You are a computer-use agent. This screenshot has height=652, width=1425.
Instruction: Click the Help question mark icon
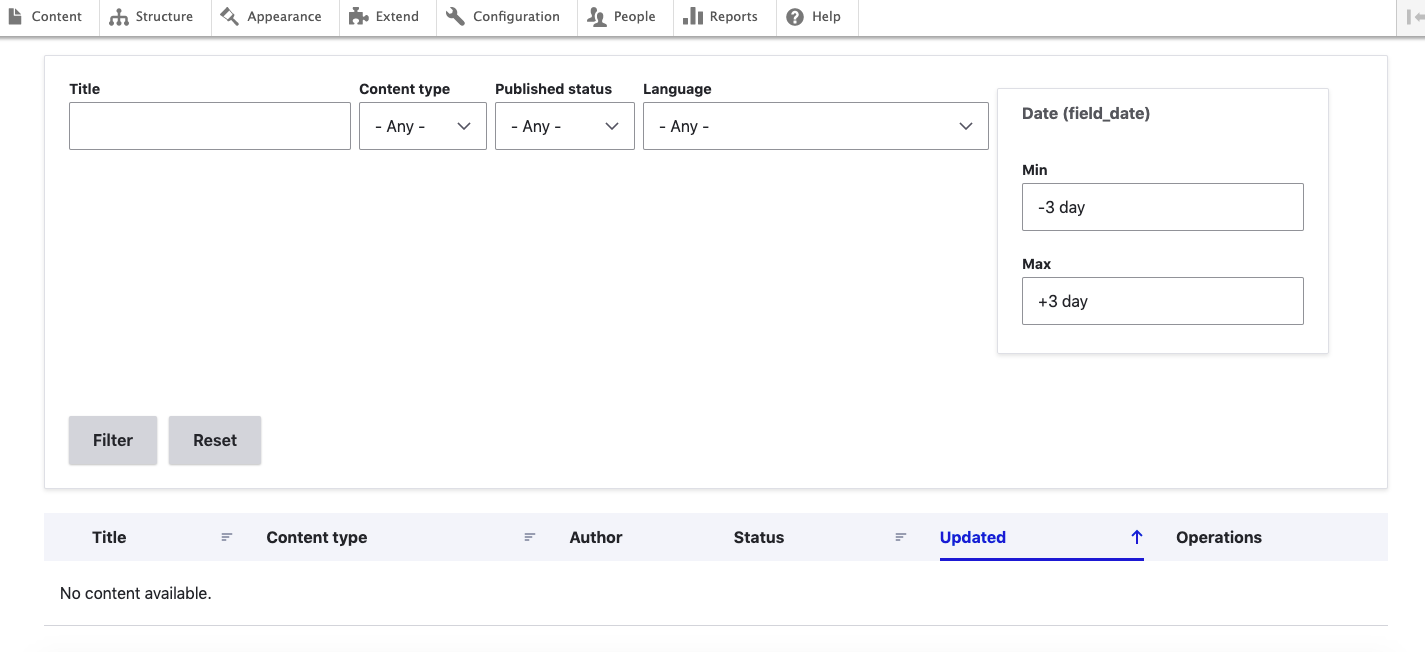pos(795,17)
